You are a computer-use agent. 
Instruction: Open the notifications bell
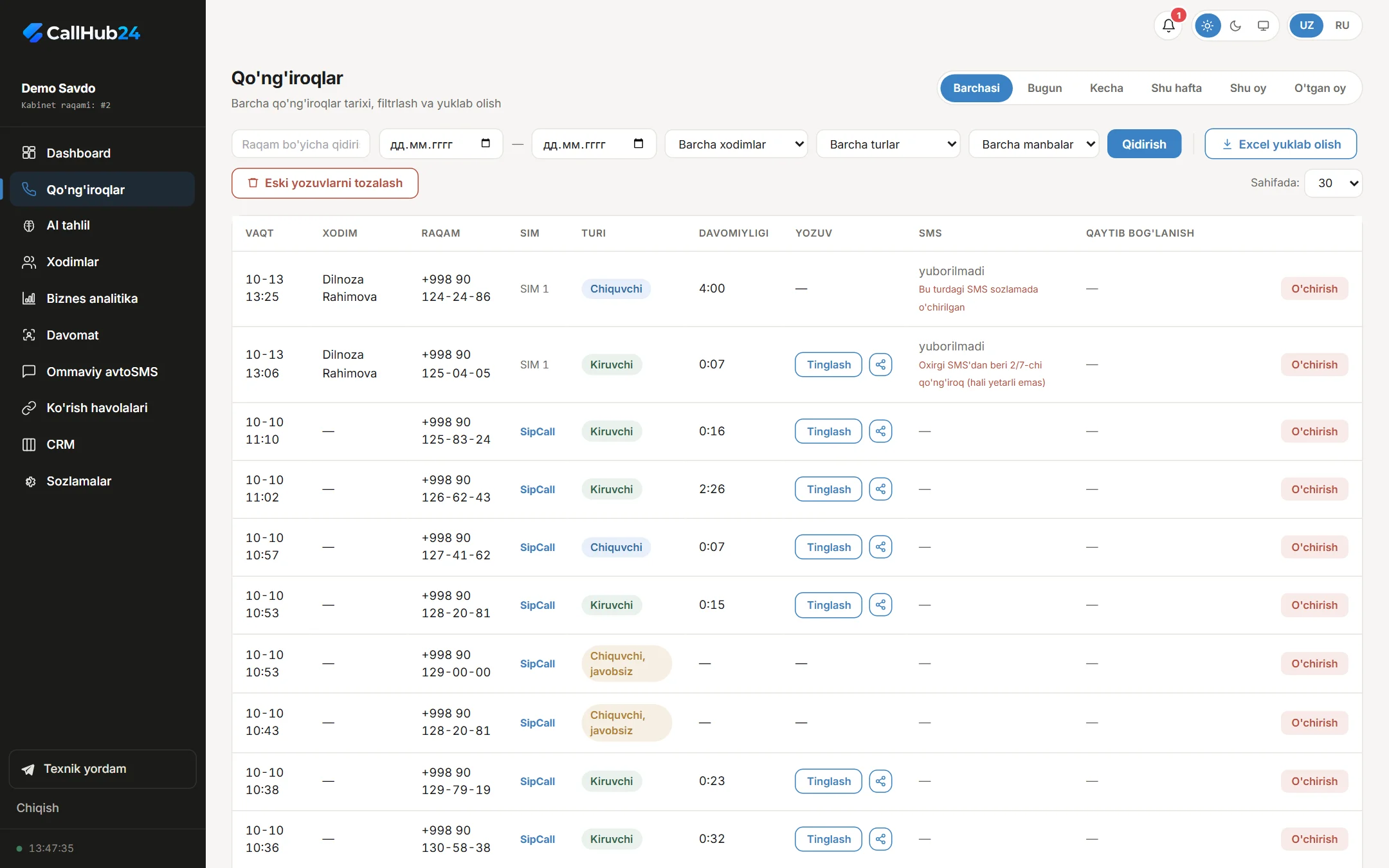click(1168, 26)
